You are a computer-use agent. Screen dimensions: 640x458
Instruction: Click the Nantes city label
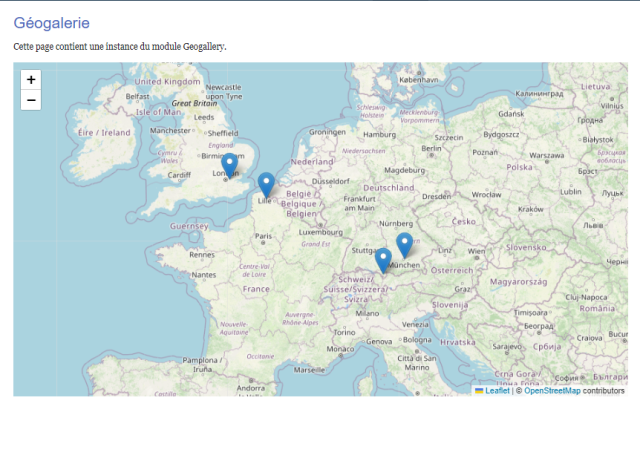tap(204, 275)
